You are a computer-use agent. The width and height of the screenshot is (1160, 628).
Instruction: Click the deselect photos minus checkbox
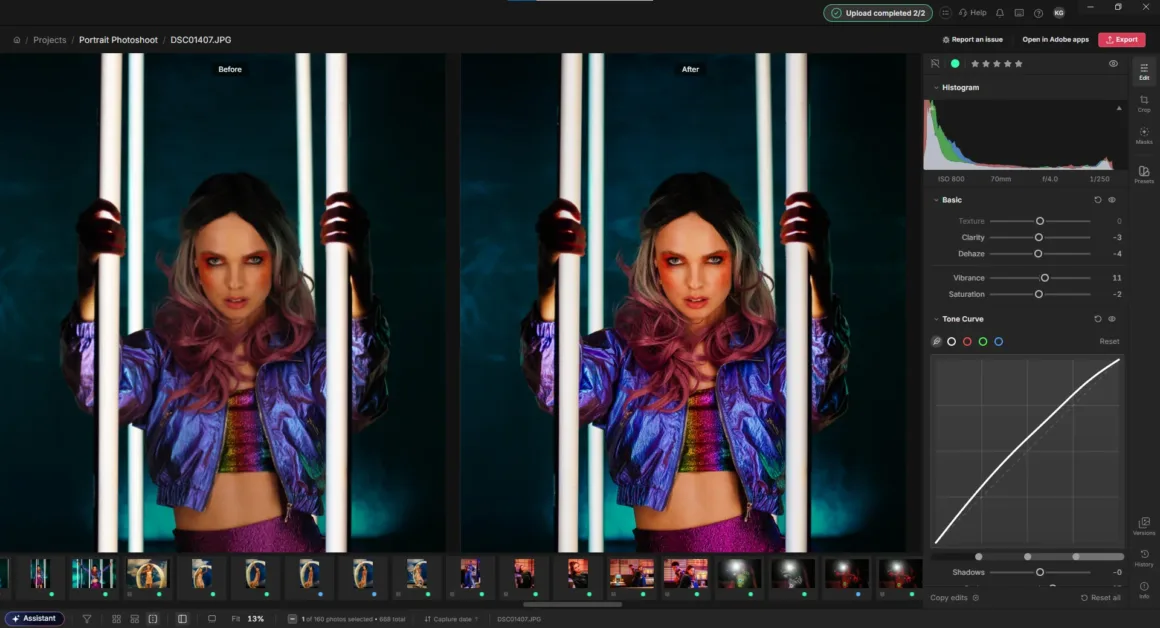[292, 618]
